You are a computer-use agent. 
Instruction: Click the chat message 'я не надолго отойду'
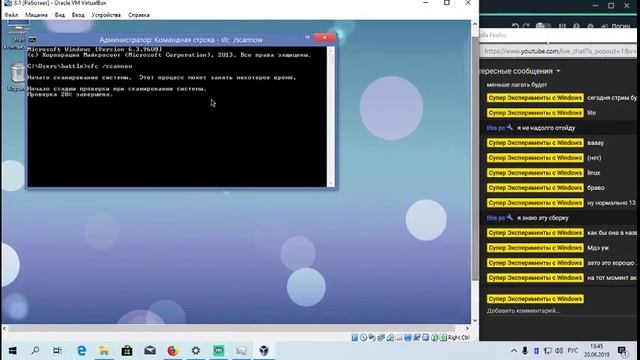pyautogui.click(x=546, y=128)
